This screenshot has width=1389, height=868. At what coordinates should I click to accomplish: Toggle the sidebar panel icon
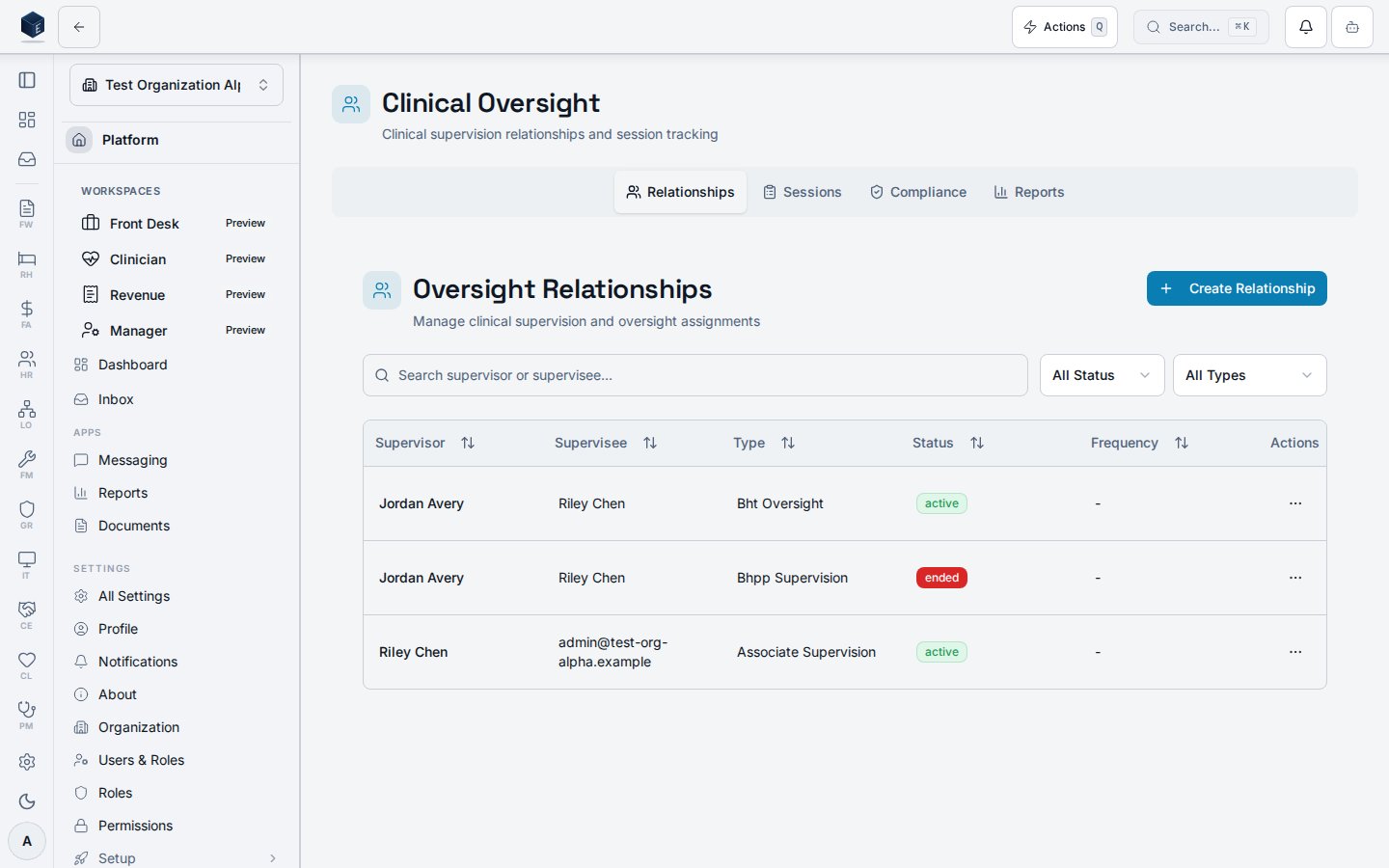pyautogui.click(x=27, y=80)
